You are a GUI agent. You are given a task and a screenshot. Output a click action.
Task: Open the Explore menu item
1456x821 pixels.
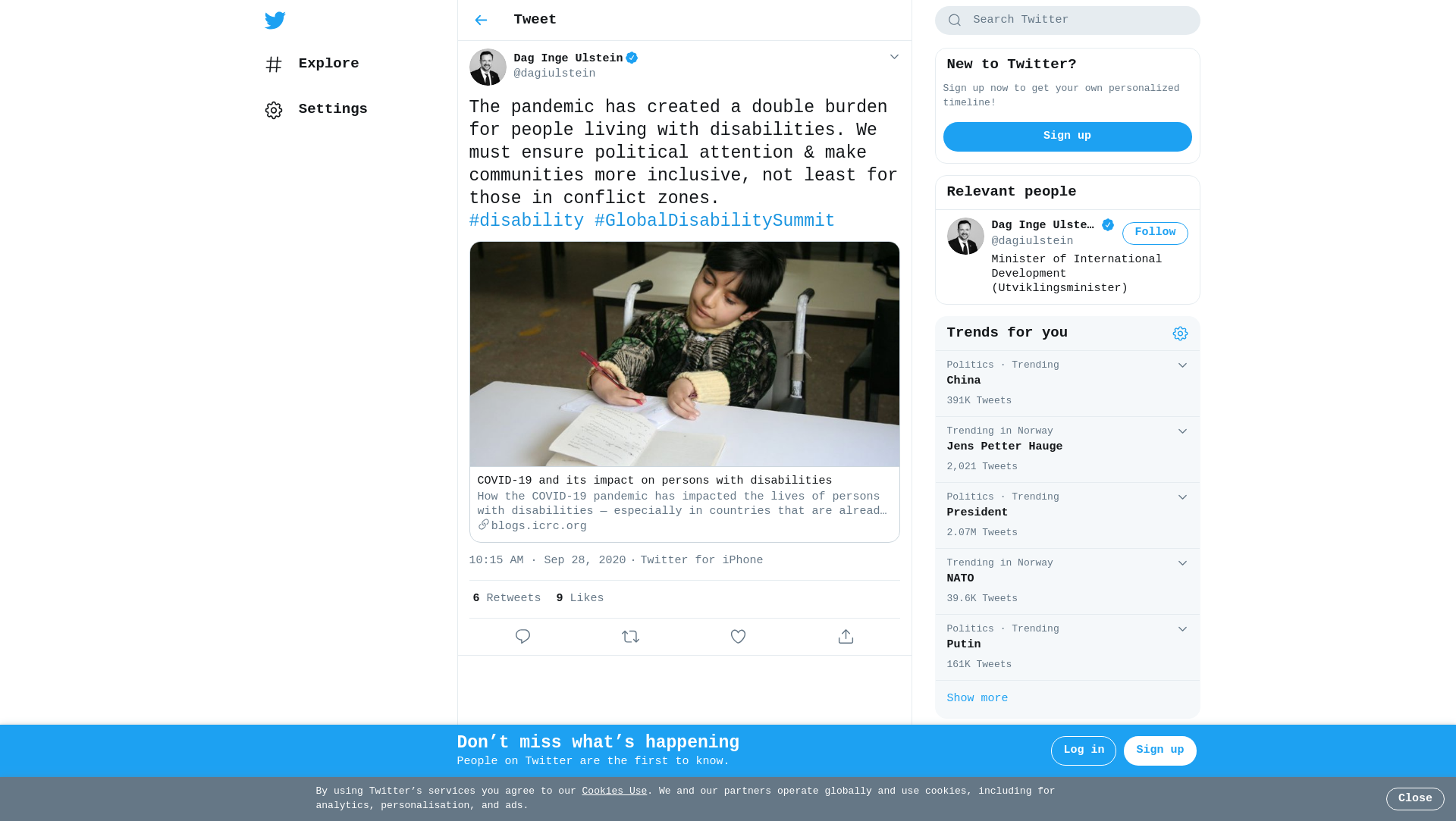tap(328, 64)
